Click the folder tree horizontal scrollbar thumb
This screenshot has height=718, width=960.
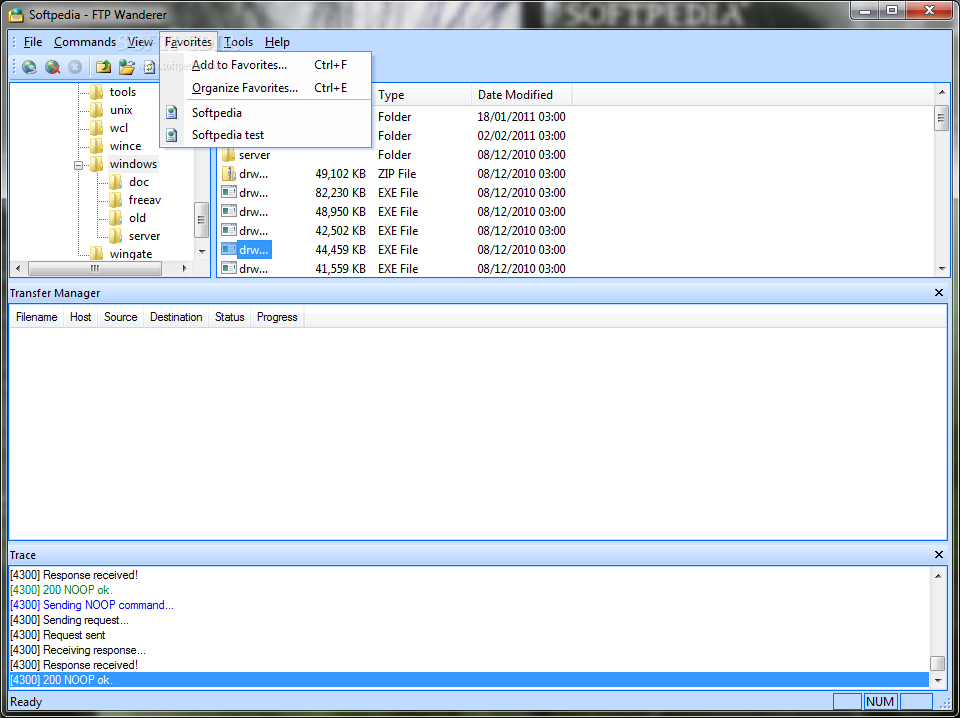coord(95,268)
